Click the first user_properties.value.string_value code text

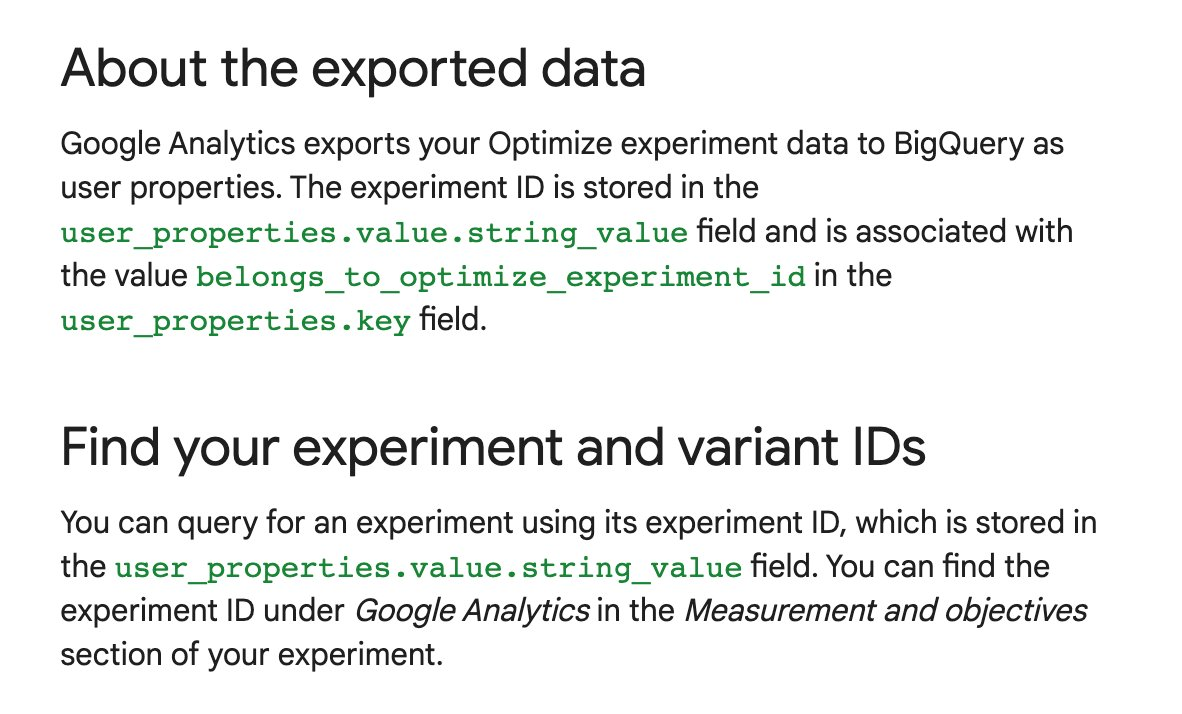pos(375,233)
